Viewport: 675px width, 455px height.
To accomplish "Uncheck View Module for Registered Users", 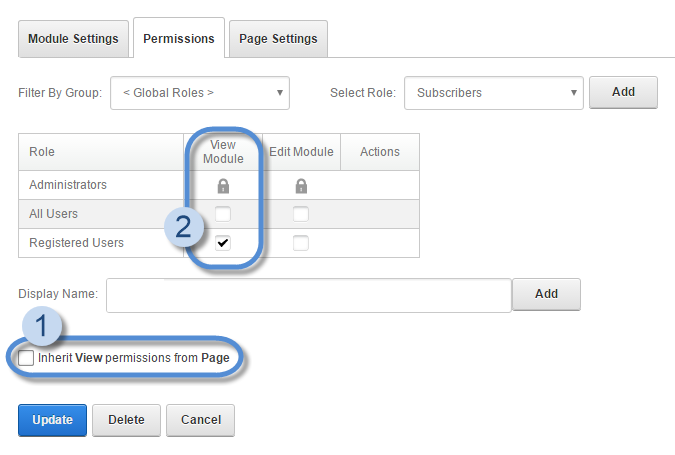I will 223,243.
